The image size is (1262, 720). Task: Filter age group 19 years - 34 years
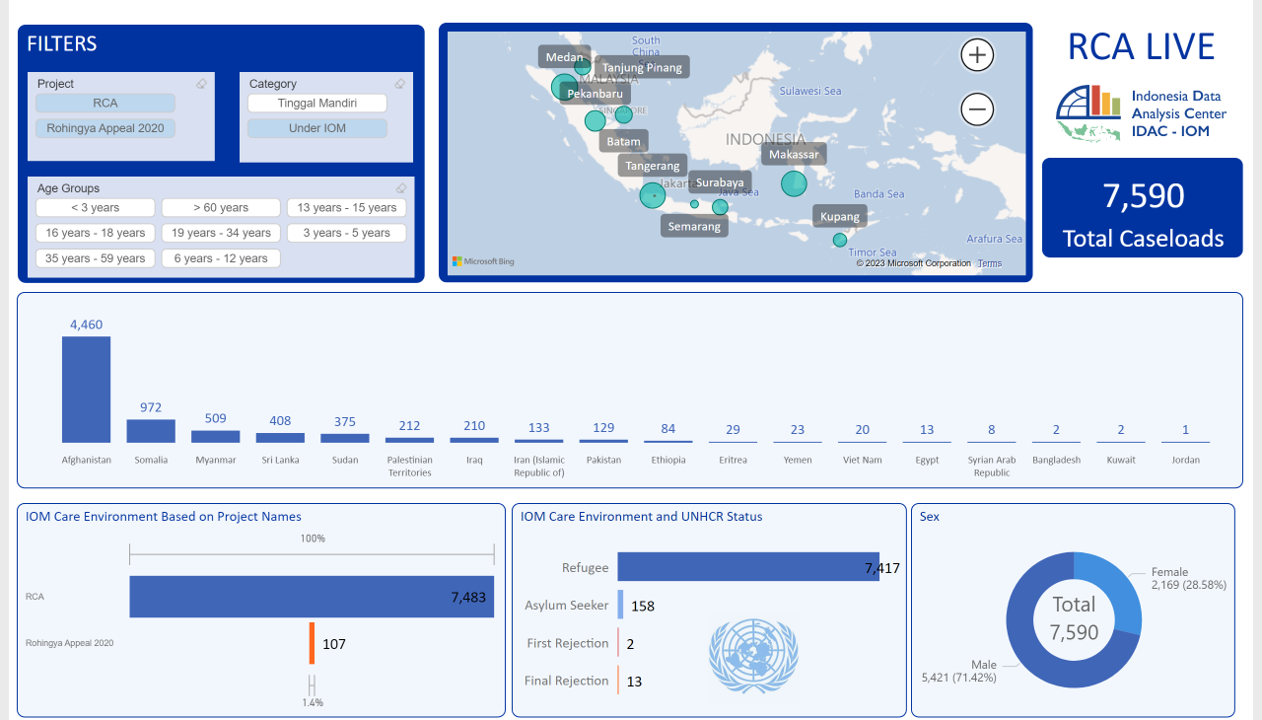221,233
